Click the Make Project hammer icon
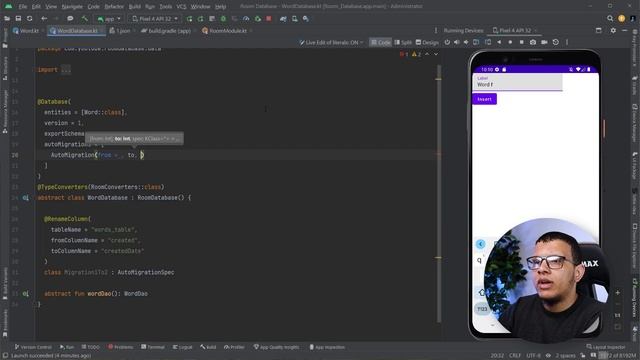Image resolution: width=640 pixels, height=360 pixels. tap(84, 19)
